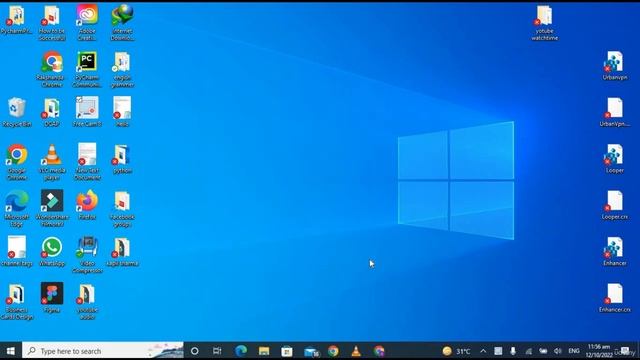This screenshot has width=640, height=360.
Task: Click the microphone tray icon
Action: click(513, 351)
